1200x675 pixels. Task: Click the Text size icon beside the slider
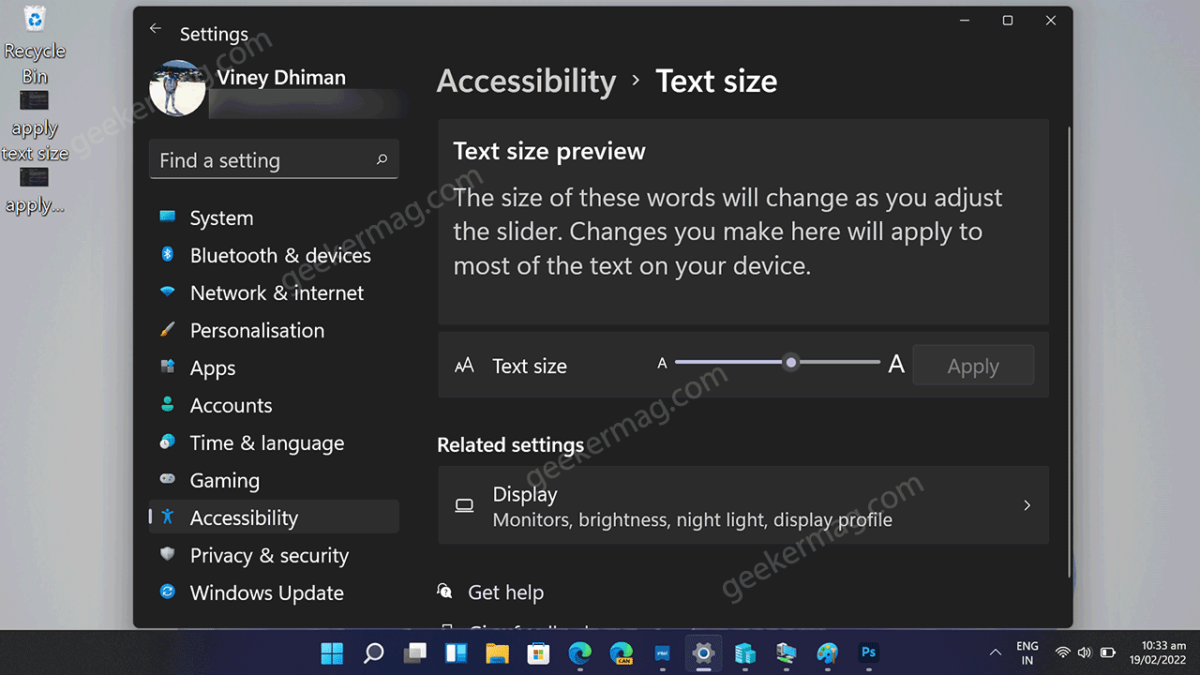point(464,365)
